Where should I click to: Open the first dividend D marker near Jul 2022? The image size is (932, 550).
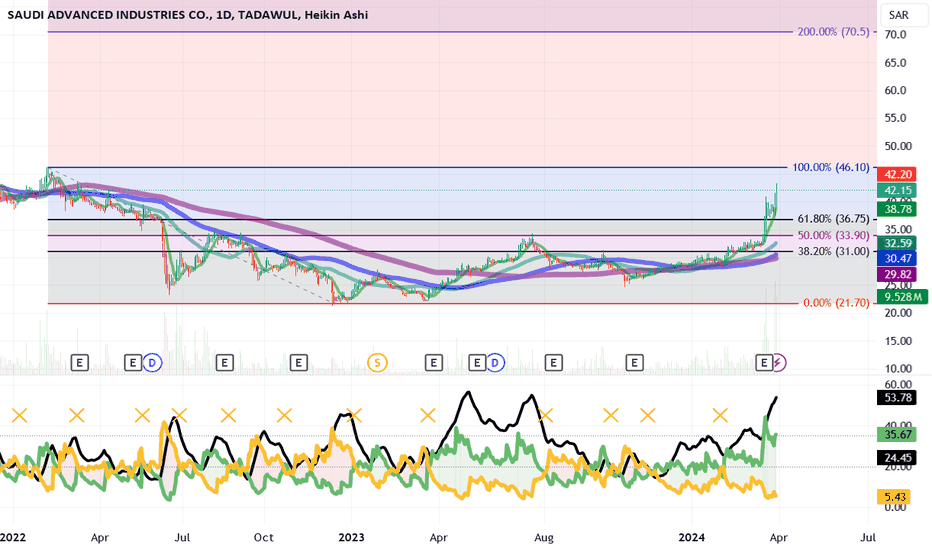[x=152, y=362]
